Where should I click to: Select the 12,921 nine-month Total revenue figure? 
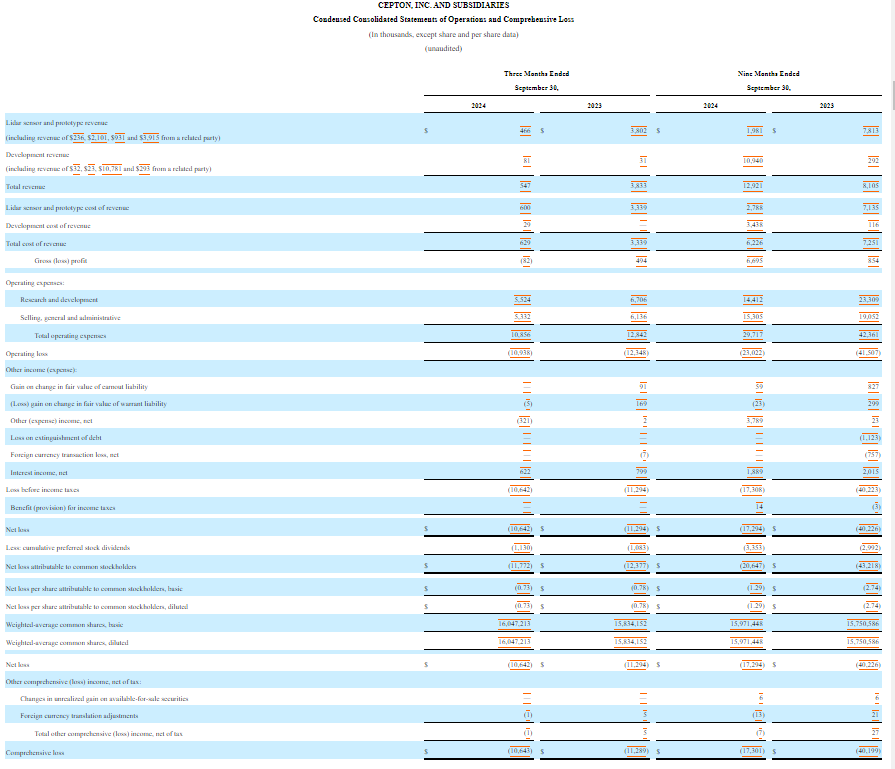[755, 186]
